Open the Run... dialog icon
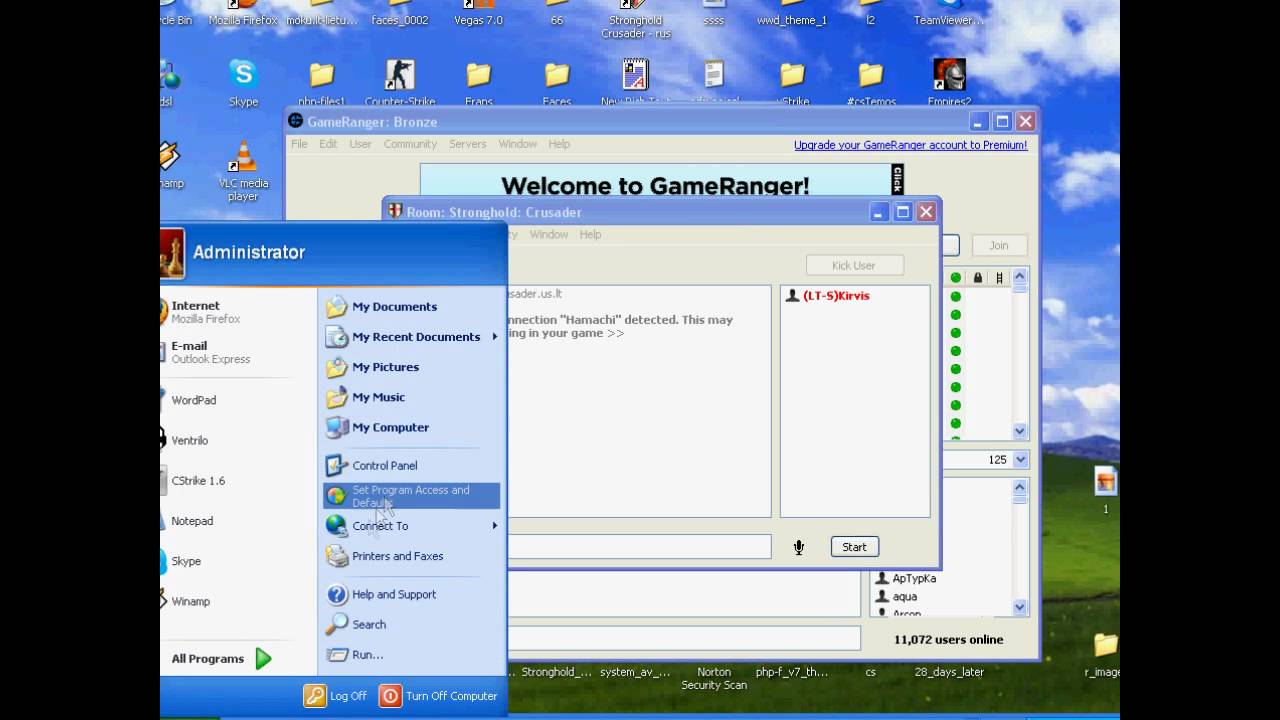Viewport: 1280px width, 720px height. click(337, 654)
